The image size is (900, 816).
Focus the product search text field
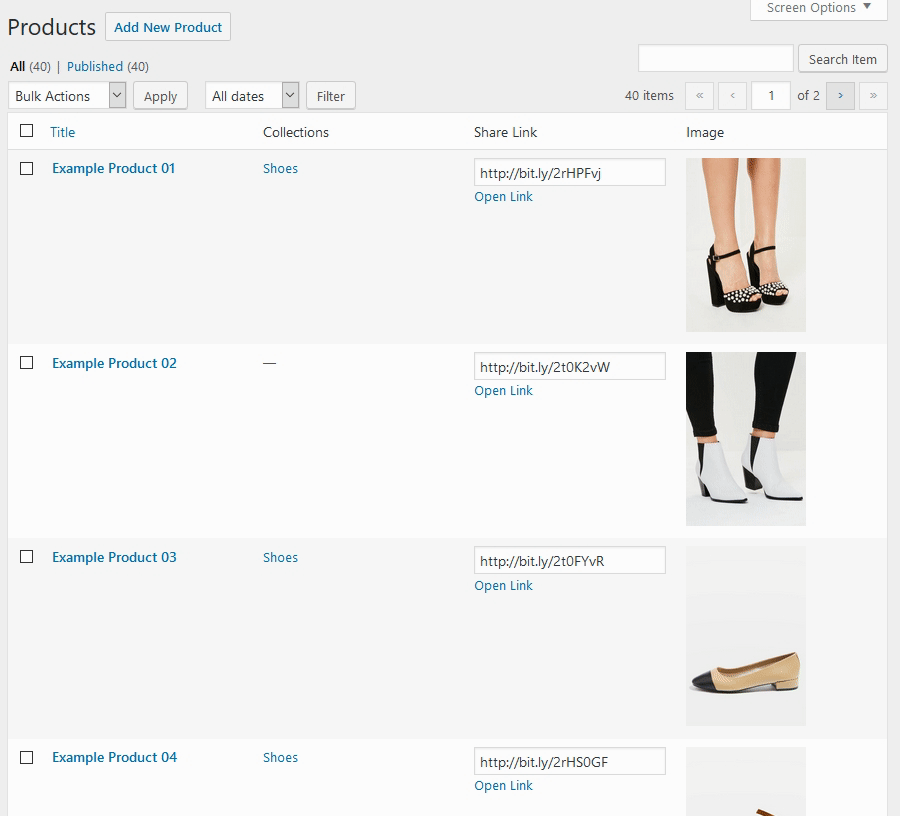(x=715, y=59)
